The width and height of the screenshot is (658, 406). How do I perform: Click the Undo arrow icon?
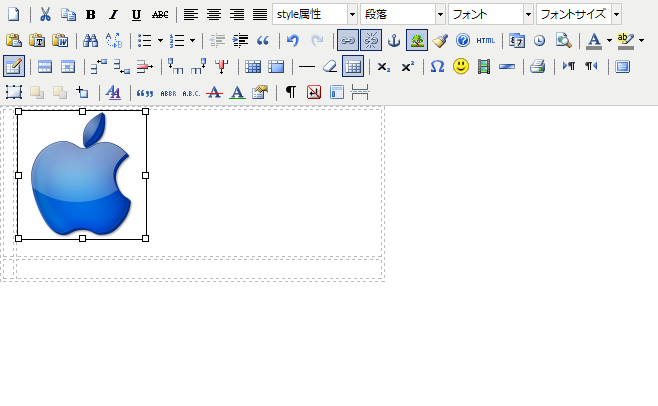coord(293,41)
